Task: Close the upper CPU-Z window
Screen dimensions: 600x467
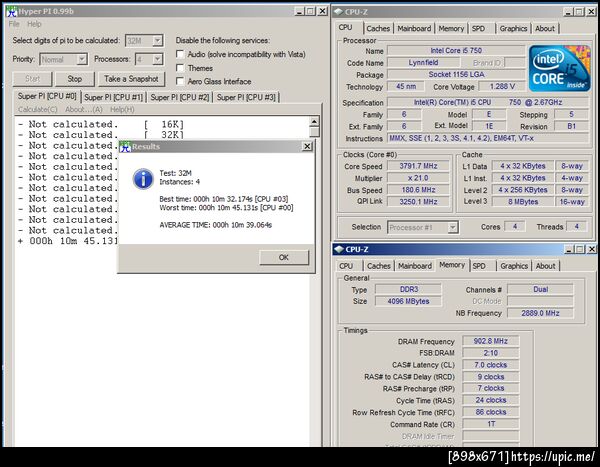Action: point(592,12)
